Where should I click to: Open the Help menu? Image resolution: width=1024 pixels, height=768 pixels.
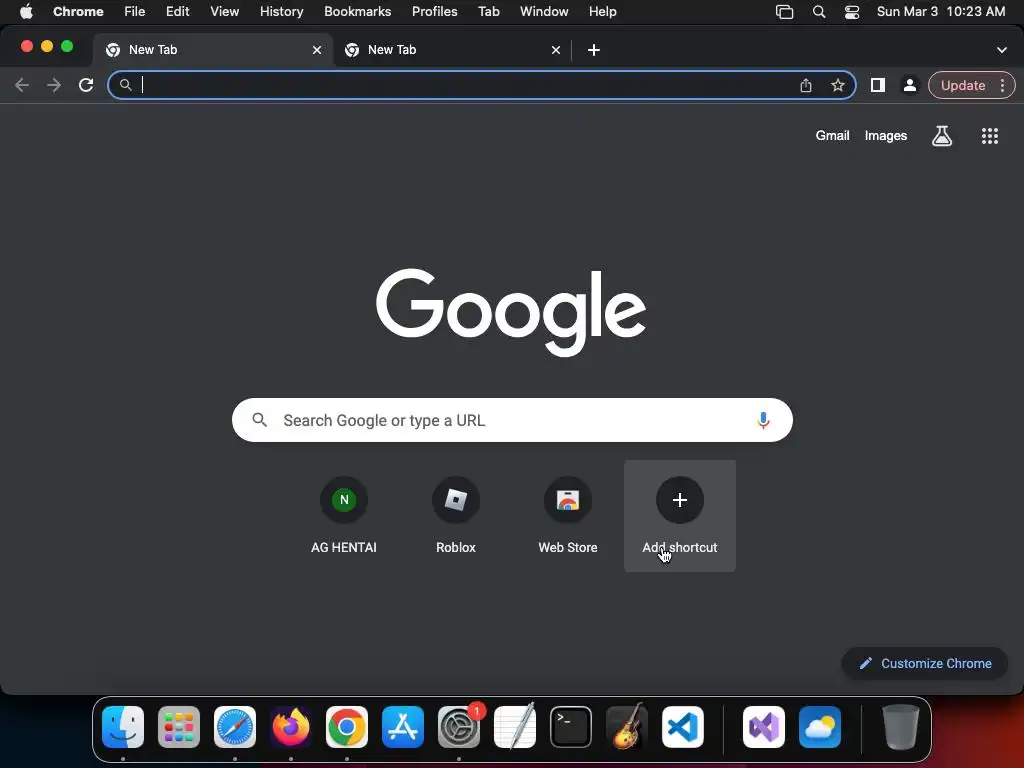603,12
